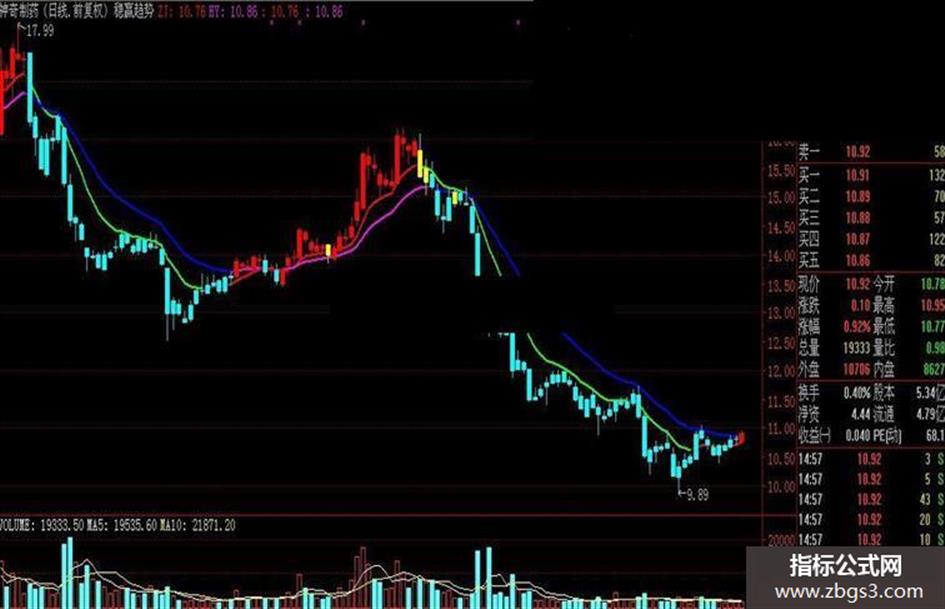This screenshot has height=609, width=945.
Task: Select the 14:57 trade row with volume 20
Action: 871,519
